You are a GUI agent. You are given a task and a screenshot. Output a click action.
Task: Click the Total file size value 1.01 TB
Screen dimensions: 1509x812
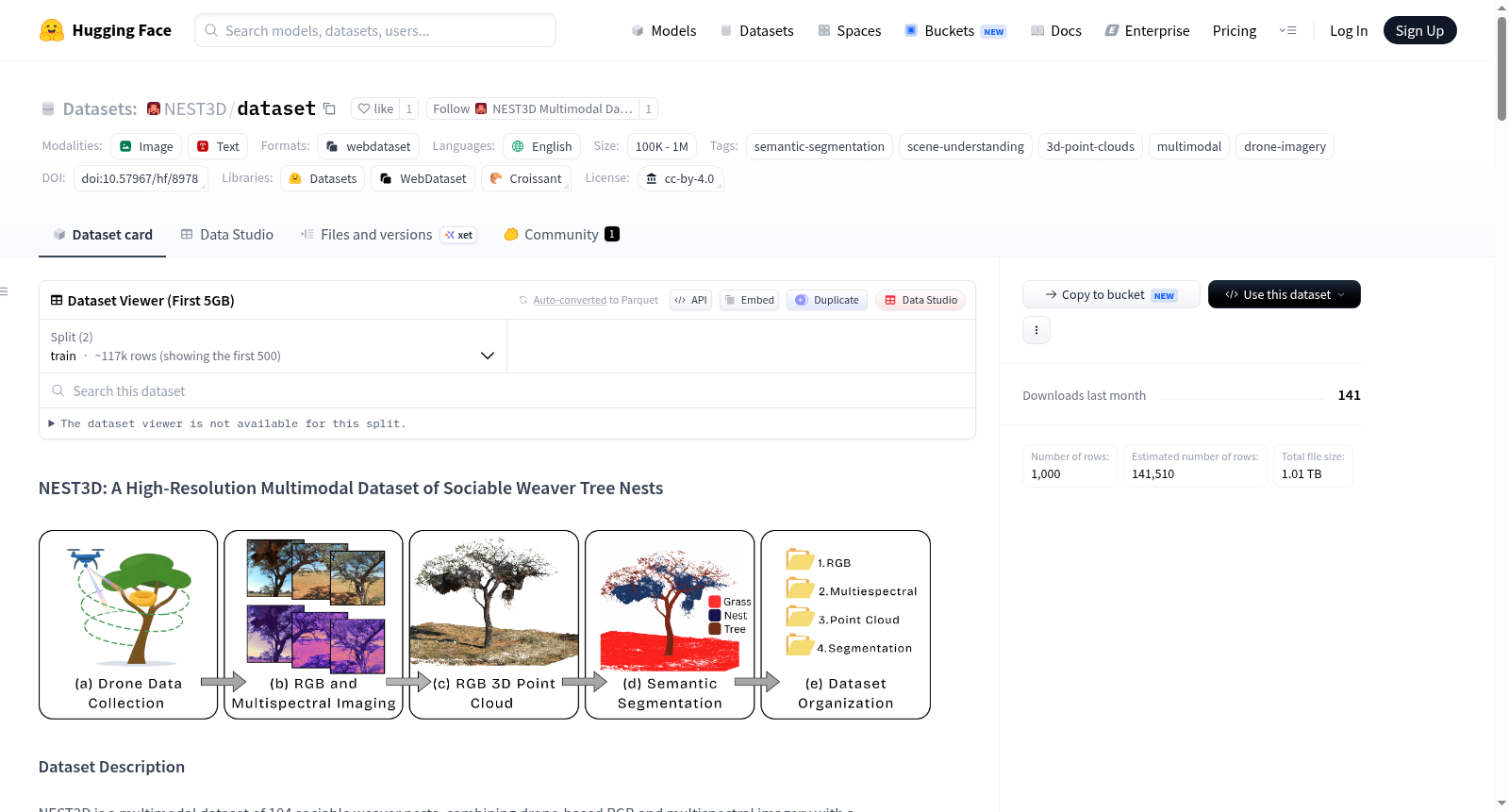pyautogui.click(x=1302, y=474)
